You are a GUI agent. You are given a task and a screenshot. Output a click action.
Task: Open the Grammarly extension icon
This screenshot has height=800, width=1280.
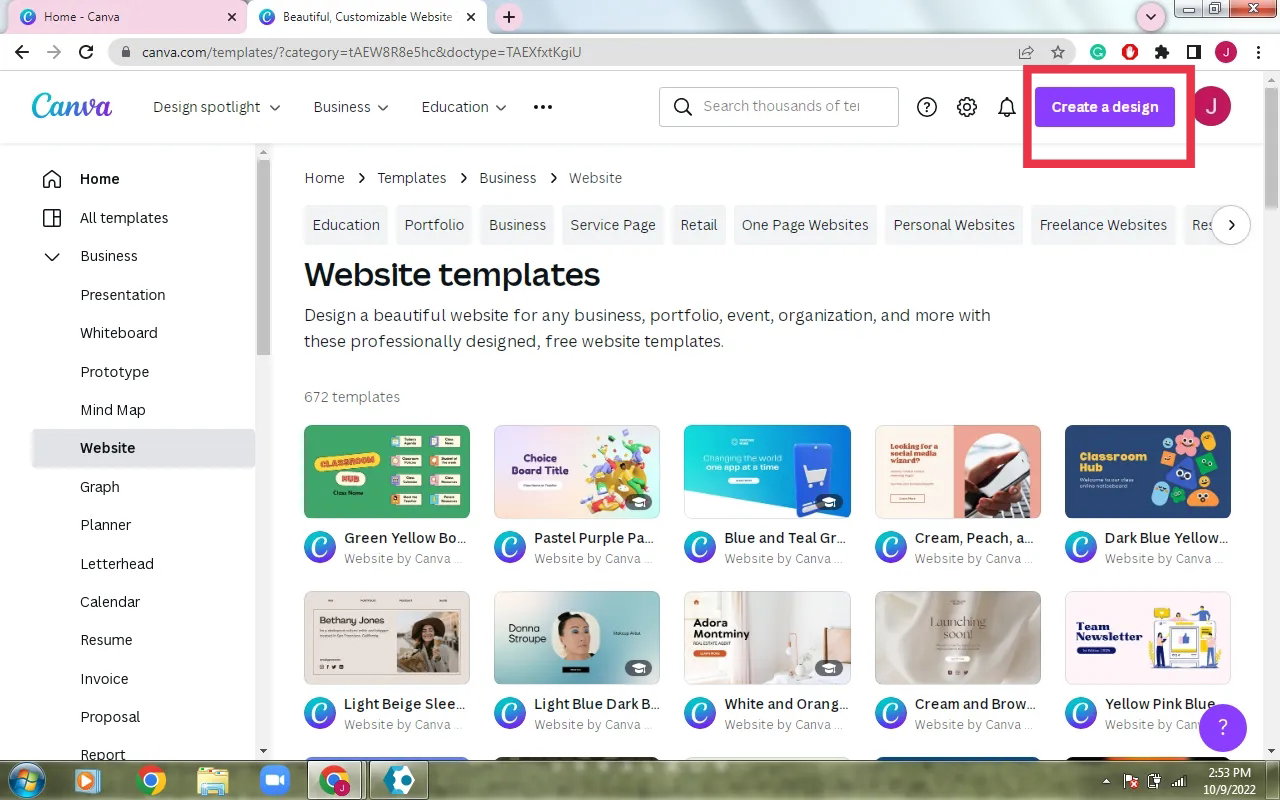pos(1098,52)
